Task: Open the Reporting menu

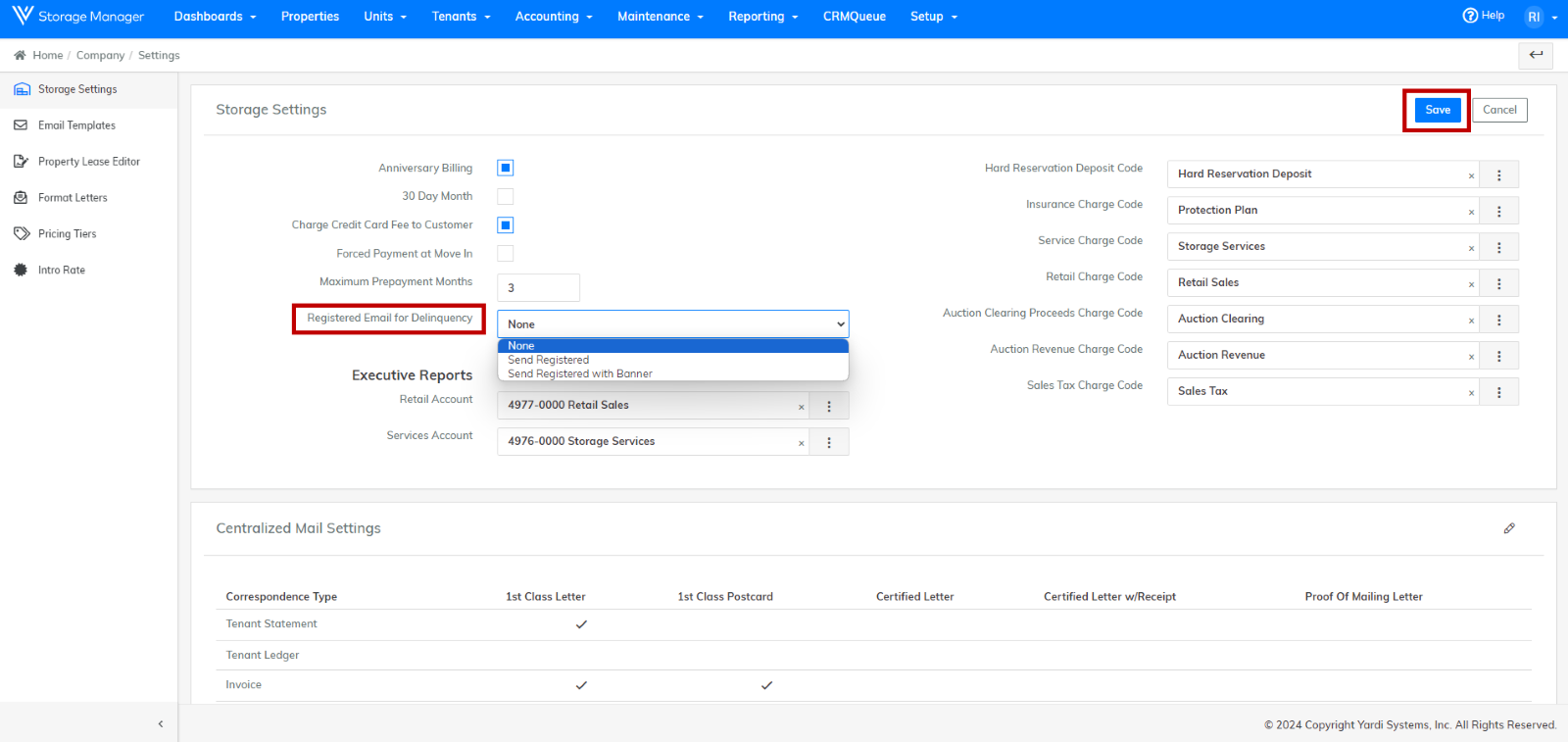Action: tap(763, 17)
